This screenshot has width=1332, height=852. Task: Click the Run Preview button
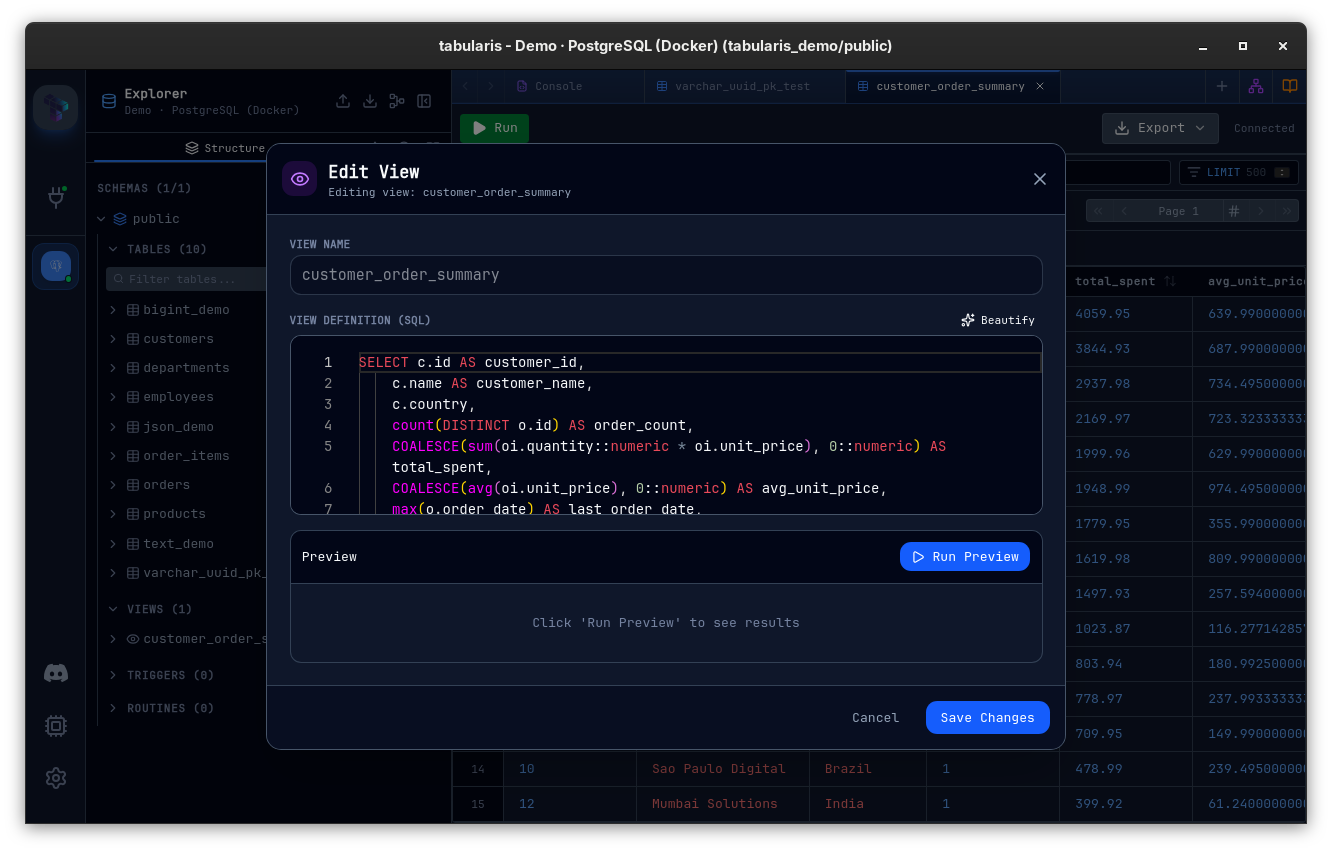point(965,557)
